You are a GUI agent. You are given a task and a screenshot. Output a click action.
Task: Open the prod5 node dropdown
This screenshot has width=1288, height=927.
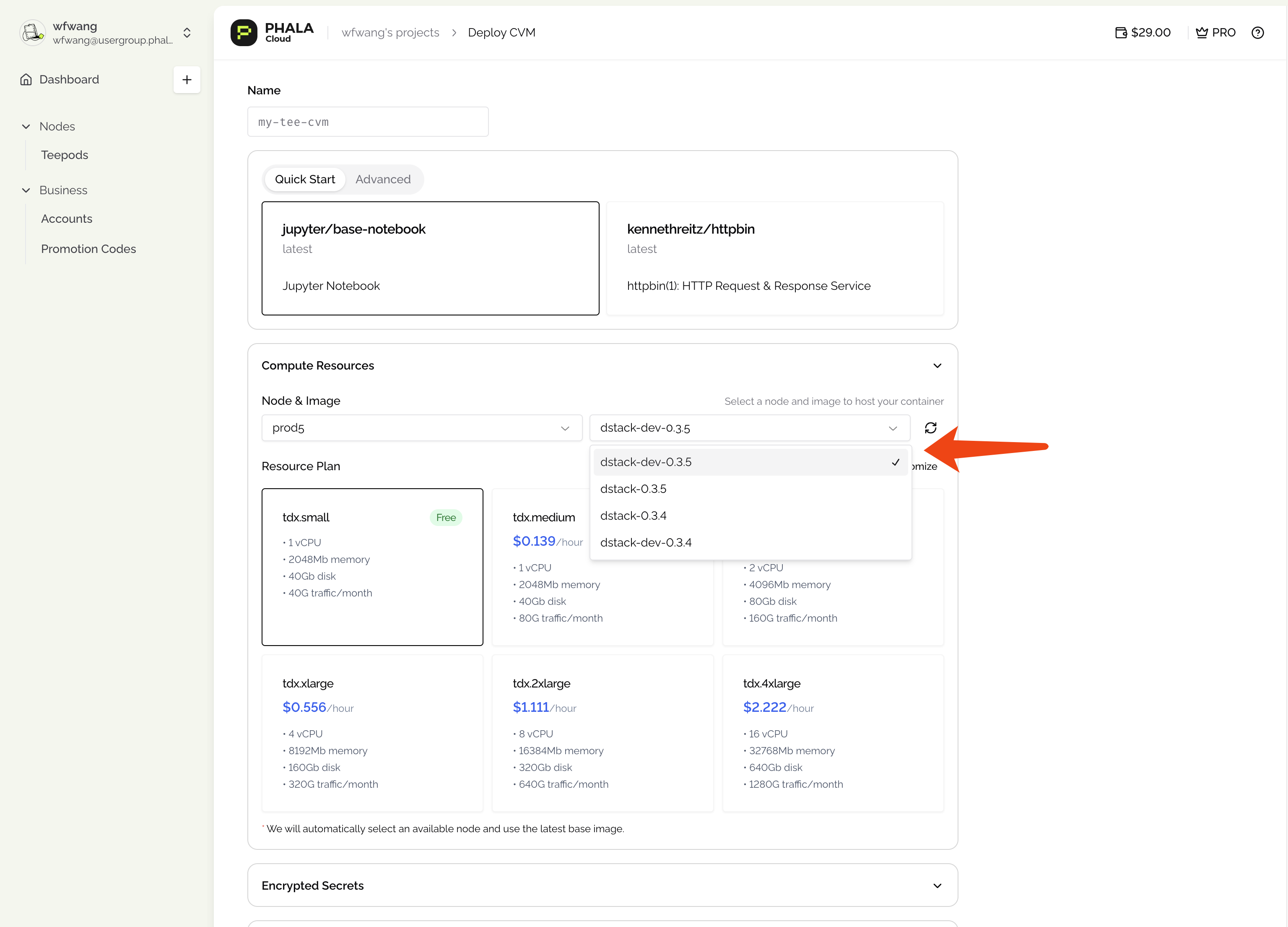[421, 428]
